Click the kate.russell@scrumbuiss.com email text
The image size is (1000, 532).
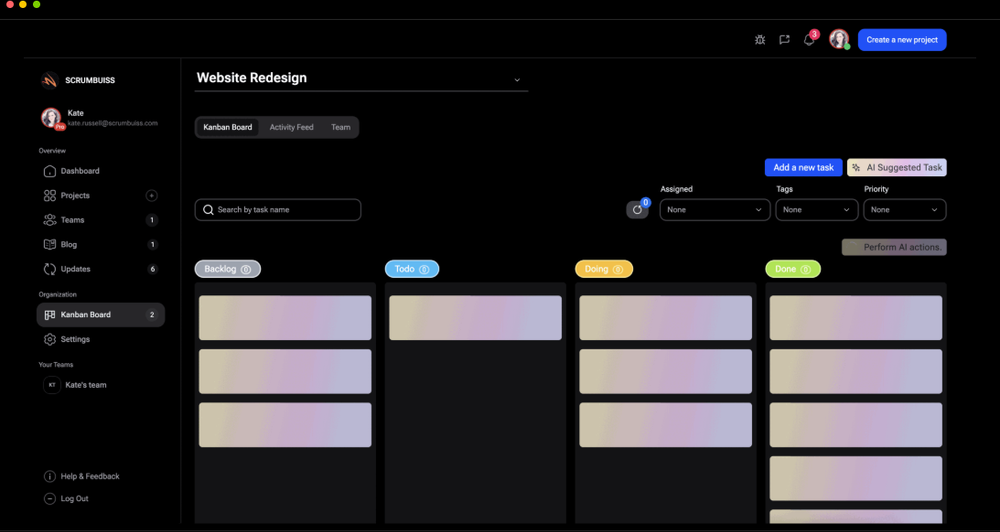tap(112, 123)
